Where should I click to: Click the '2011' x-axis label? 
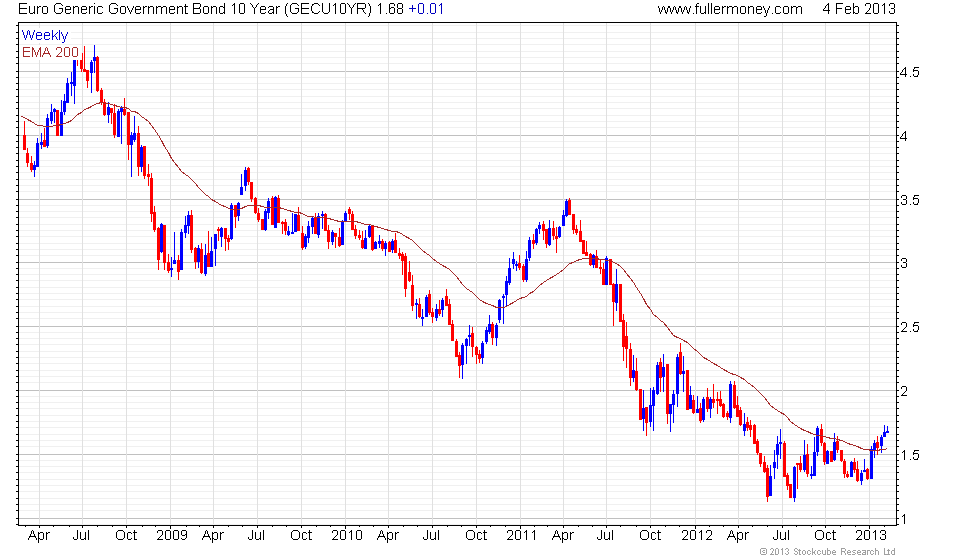[x=522, y=536]
